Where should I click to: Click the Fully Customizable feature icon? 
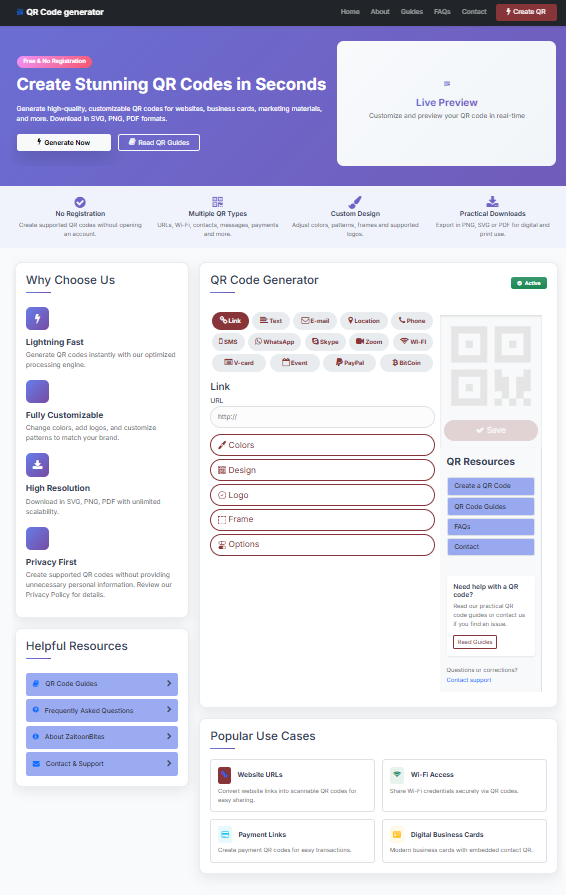click(x=37, y=392)
